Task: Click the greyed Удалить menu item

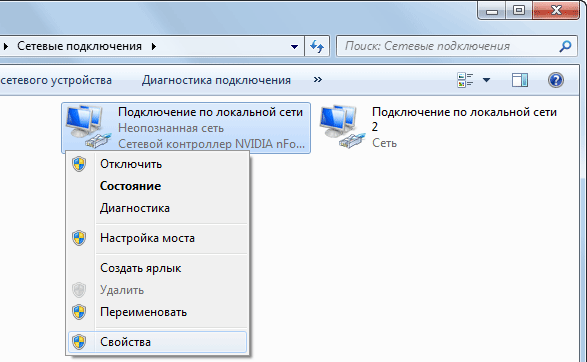Action: point(157,290)
